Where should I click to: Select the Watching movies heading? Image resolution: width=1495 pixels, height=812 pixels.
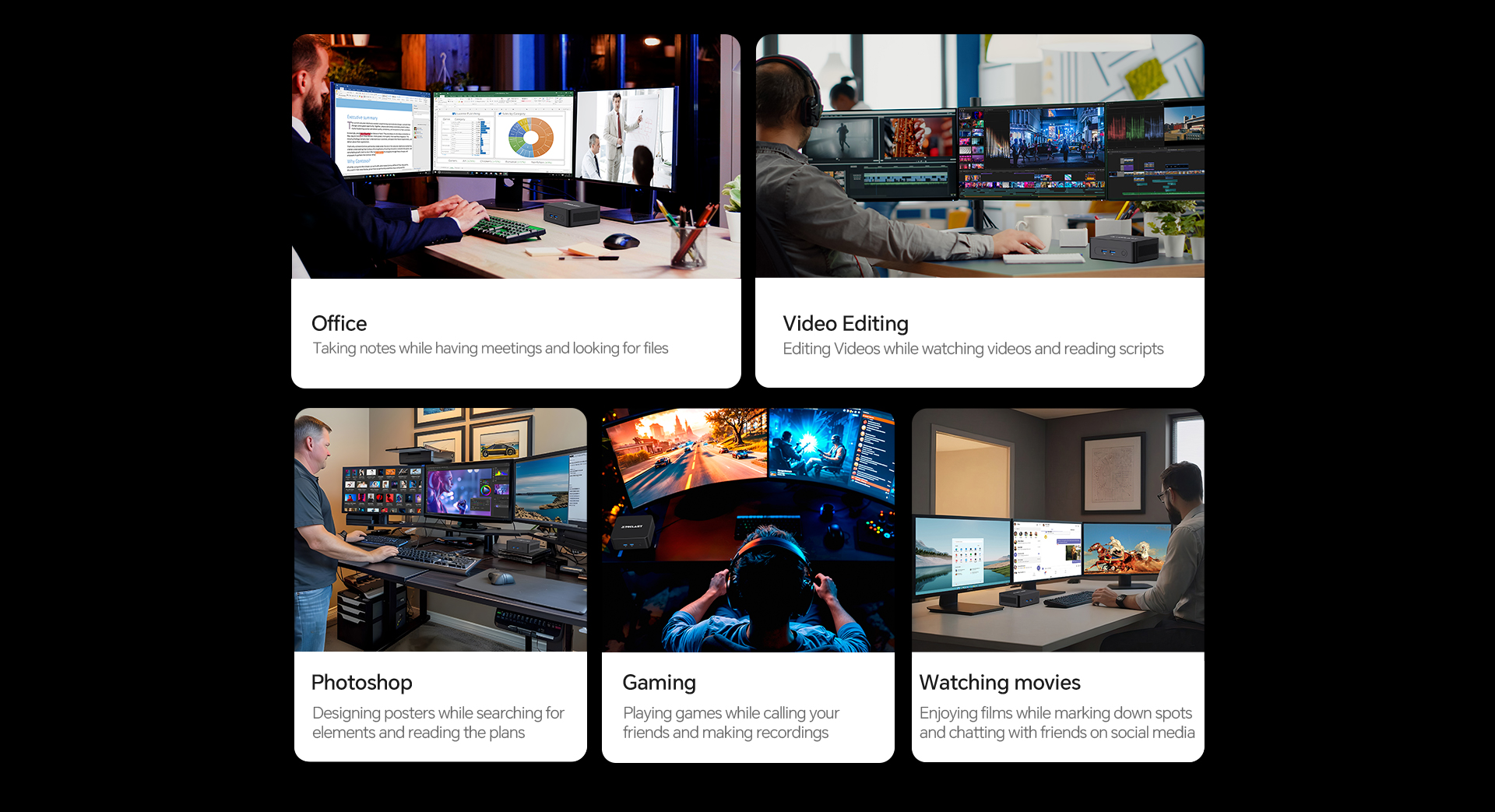tap(999, 682)
